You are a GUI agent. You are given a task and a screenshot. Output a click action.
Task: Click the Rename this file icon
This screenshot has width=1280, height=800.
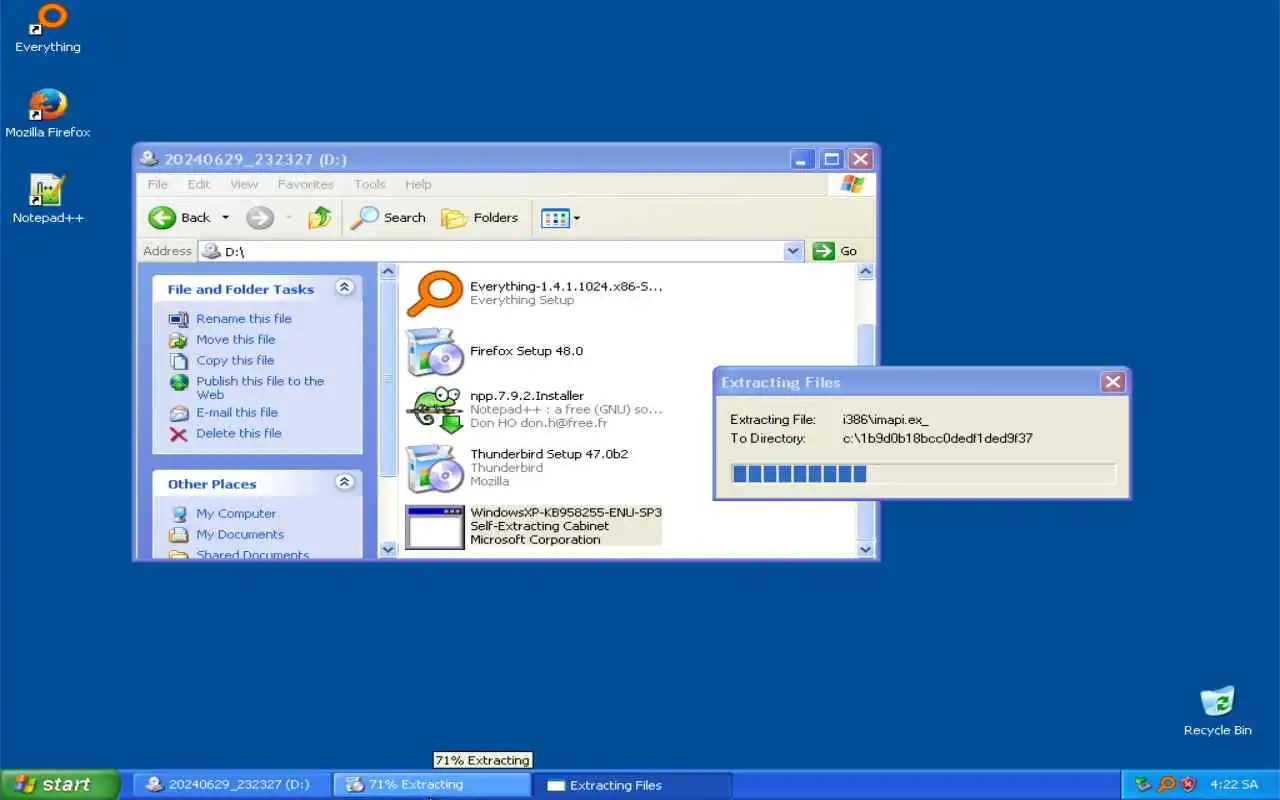pos(179,319)
